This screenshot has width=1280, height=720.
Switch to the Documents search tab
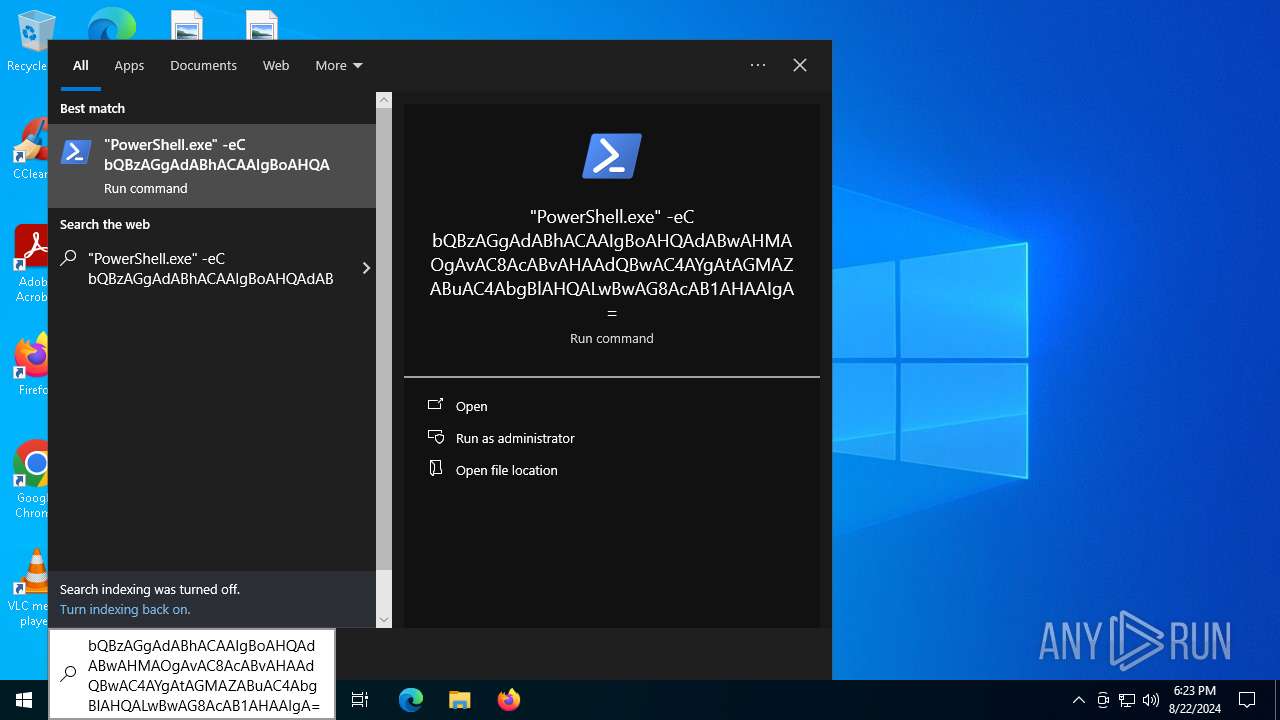(x=203, y=65)
